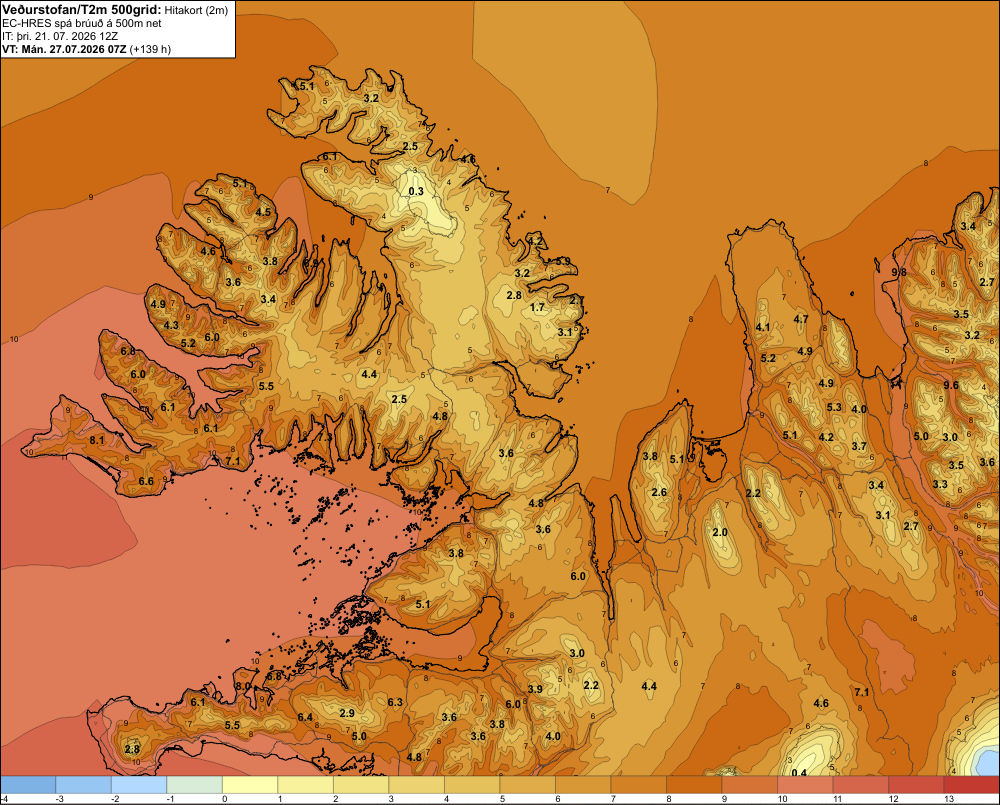The height and width of the screenshot is (805, 1000).
Task: Click the temperature value 6.6 on the map
Action: (x=146, y=481)
